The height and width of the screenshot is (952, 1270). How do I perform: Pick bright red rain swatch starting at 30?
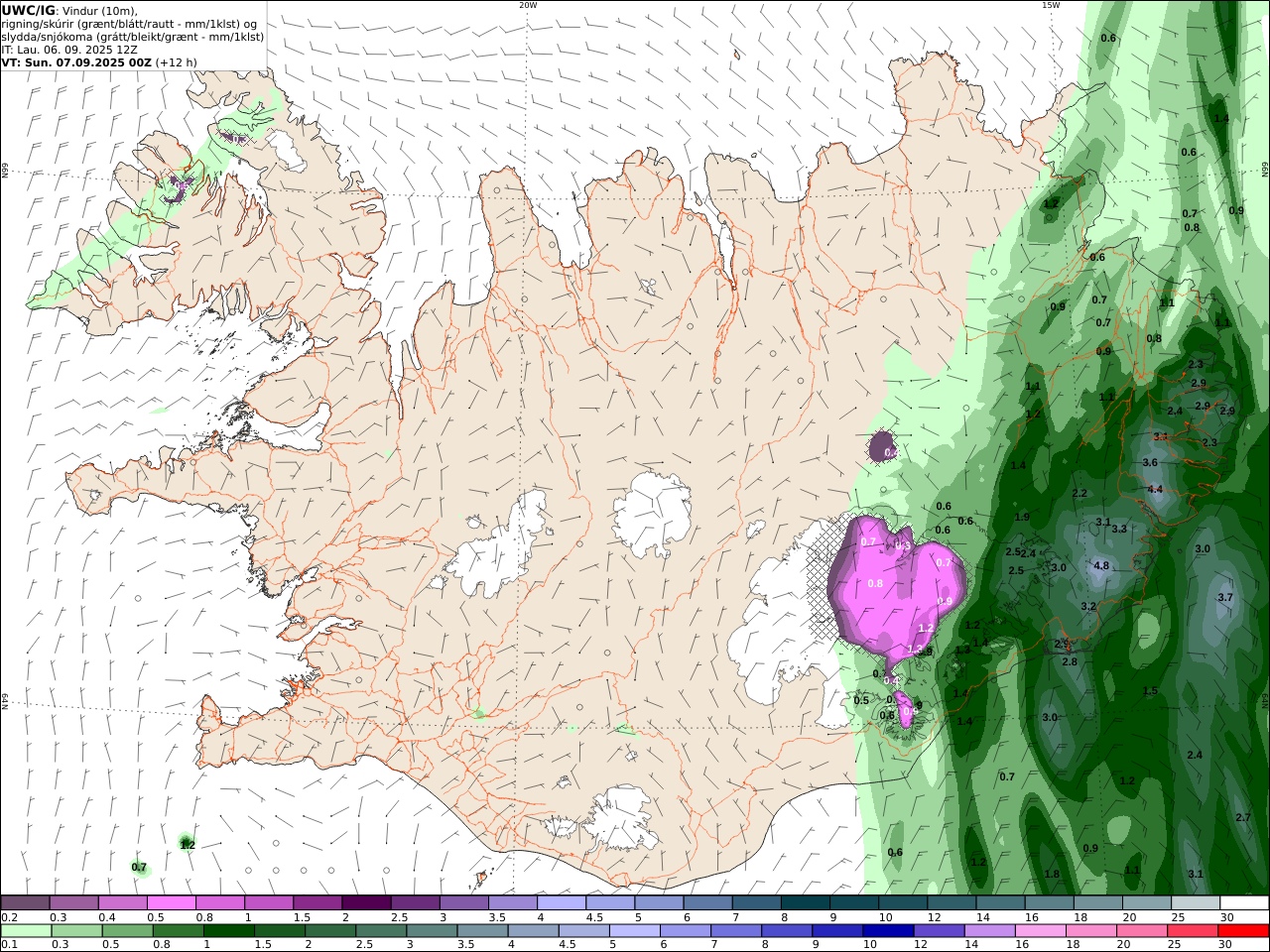tap(1244, 931)
